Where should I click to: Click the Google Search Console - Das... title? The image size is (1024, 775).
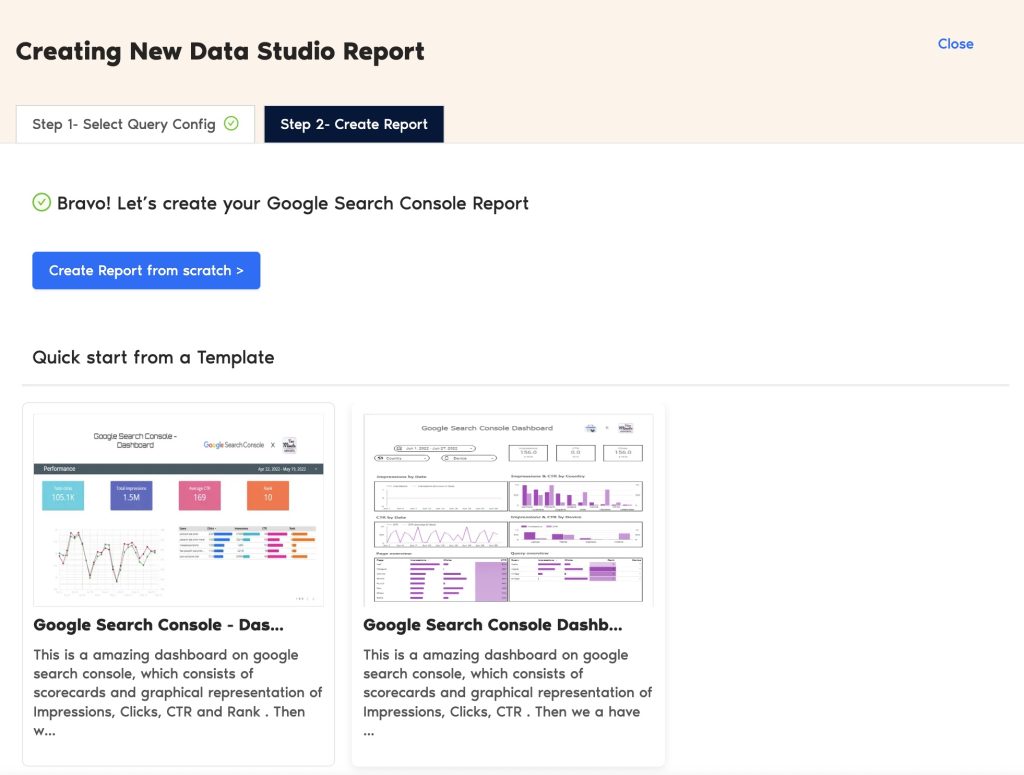pos(159,625)
